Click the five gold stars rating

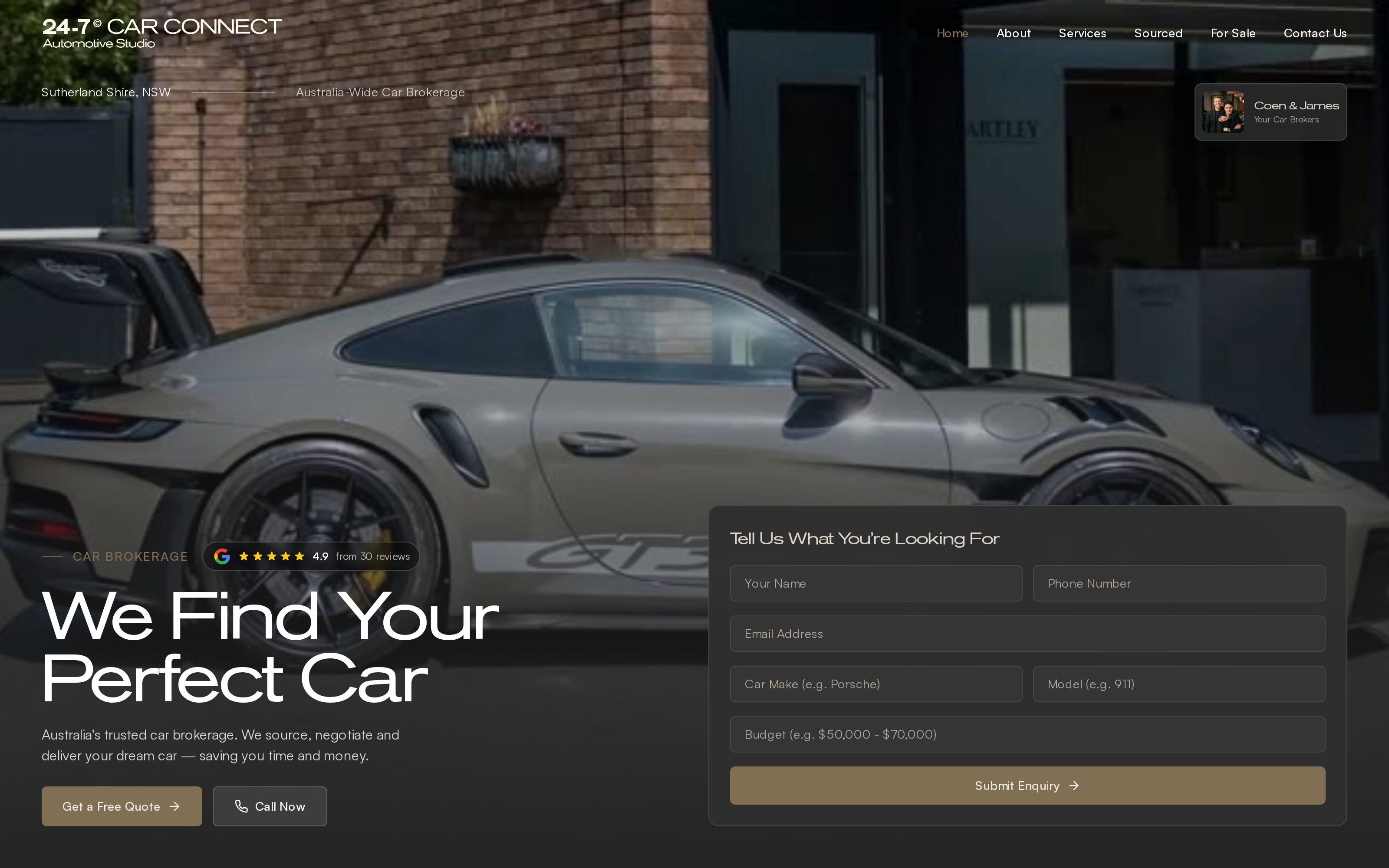point(271,556)
